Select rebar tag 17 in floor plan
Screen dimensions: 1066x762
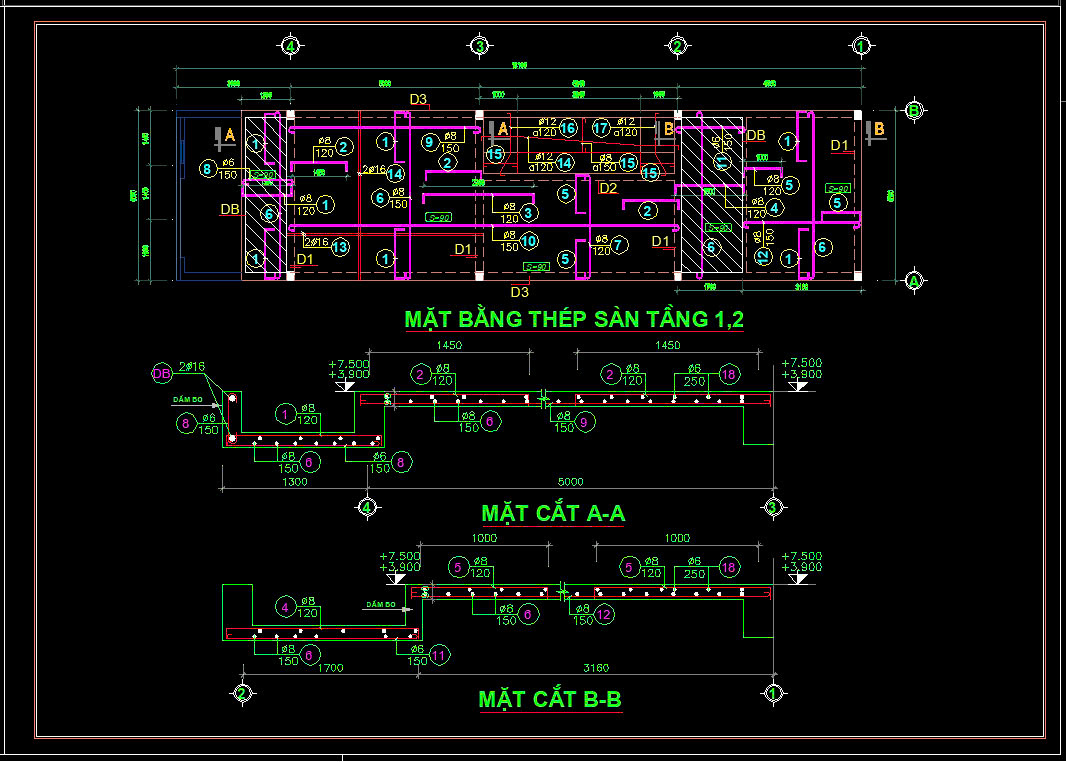pos(601,128)
